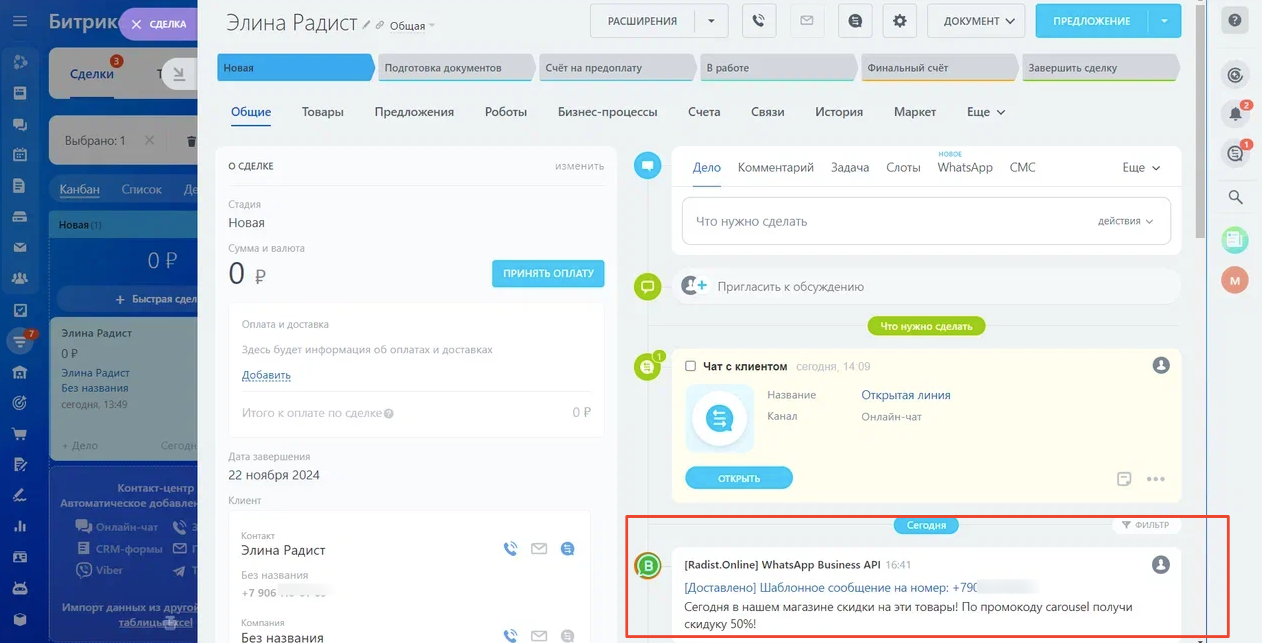
Task: Open действия dropdown in task field
Action: pos(1125,221)
